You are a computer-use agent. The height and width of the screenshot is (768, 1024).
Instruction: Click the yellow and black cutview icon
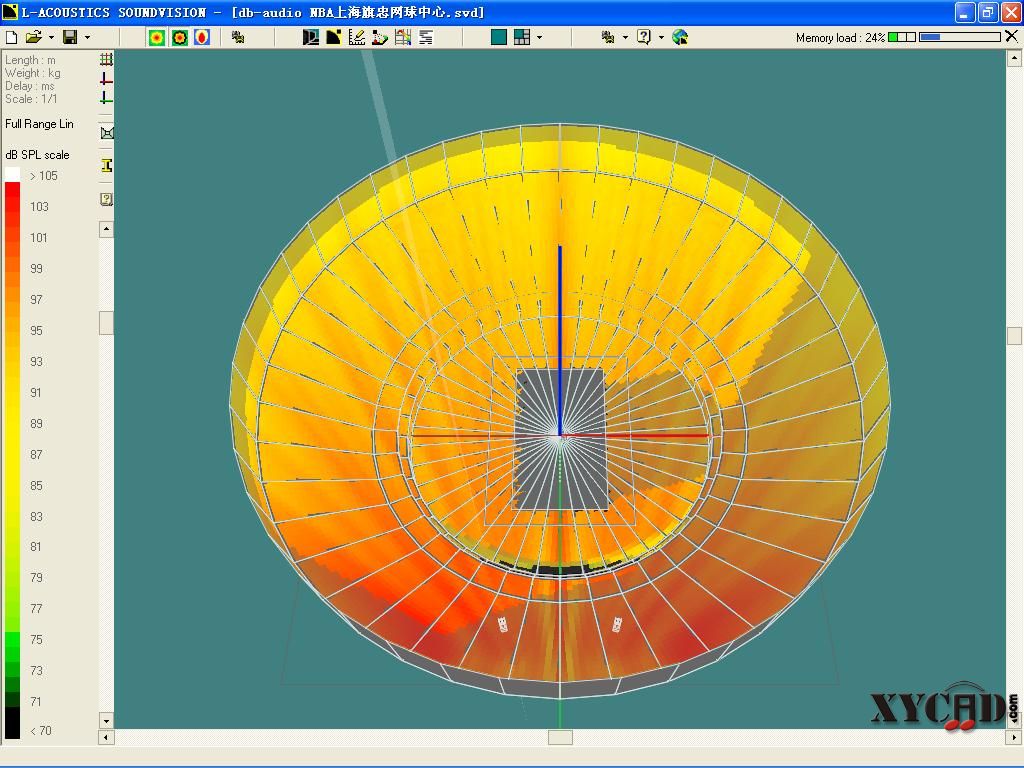coord(334,37)
